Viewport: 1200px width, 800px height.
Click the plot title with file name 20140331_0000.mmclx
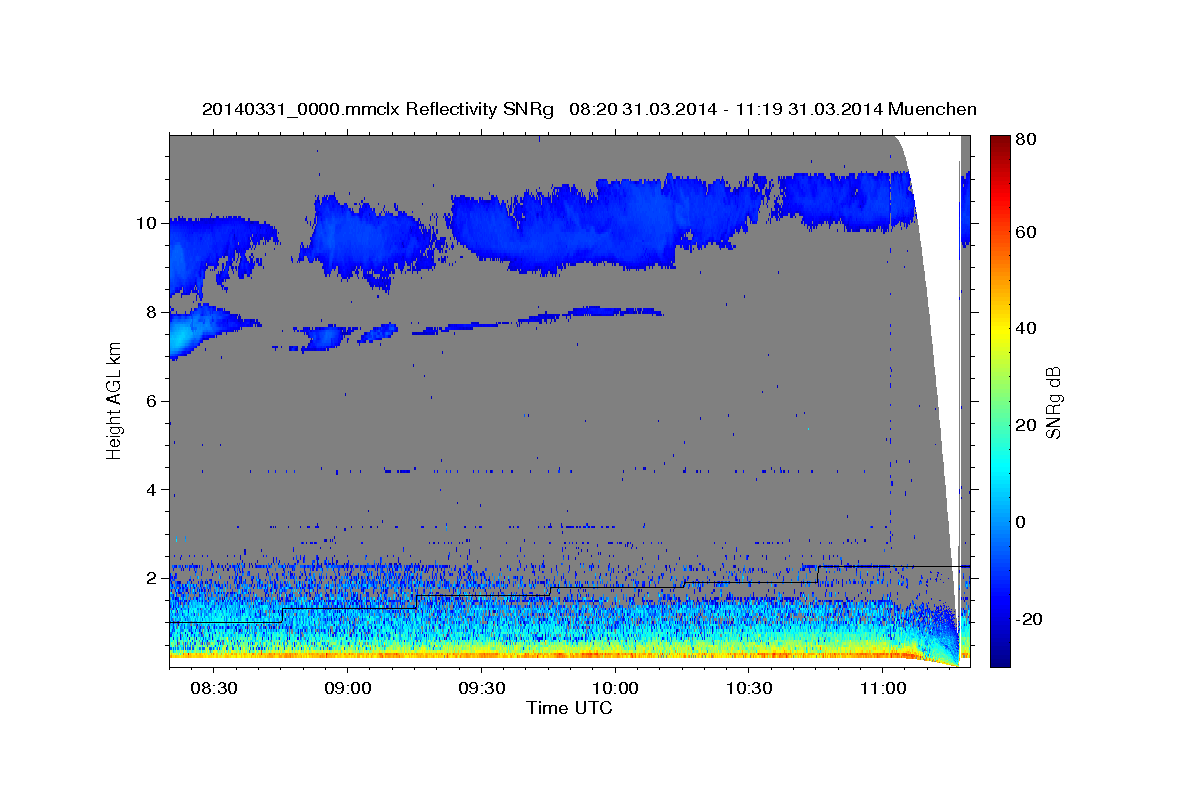tap(589, 109)
